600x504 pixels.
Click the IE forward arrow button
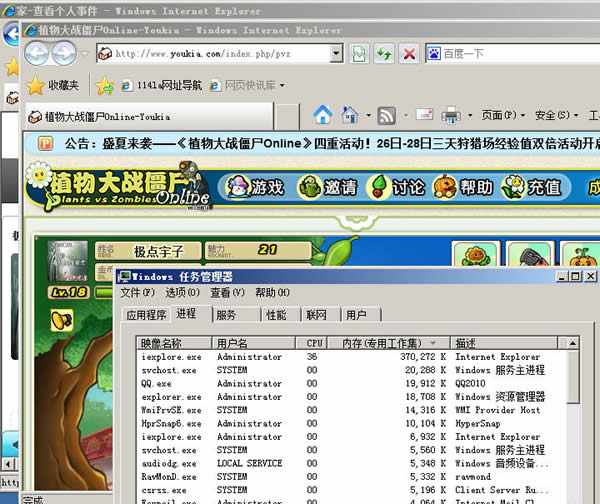[64, 54]
